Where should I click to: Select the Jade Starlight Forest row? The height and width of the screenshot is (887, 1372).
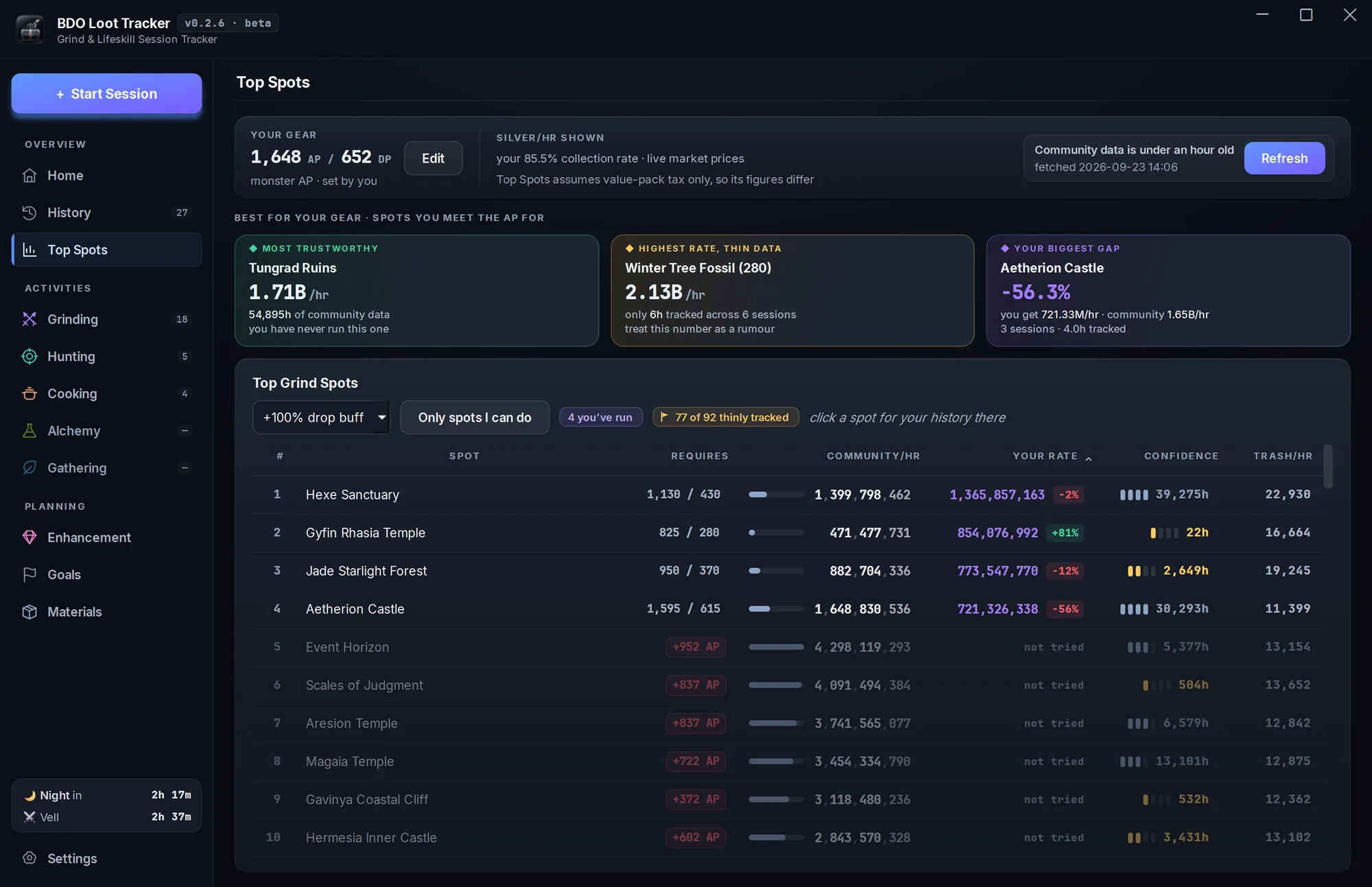point(787,571)
